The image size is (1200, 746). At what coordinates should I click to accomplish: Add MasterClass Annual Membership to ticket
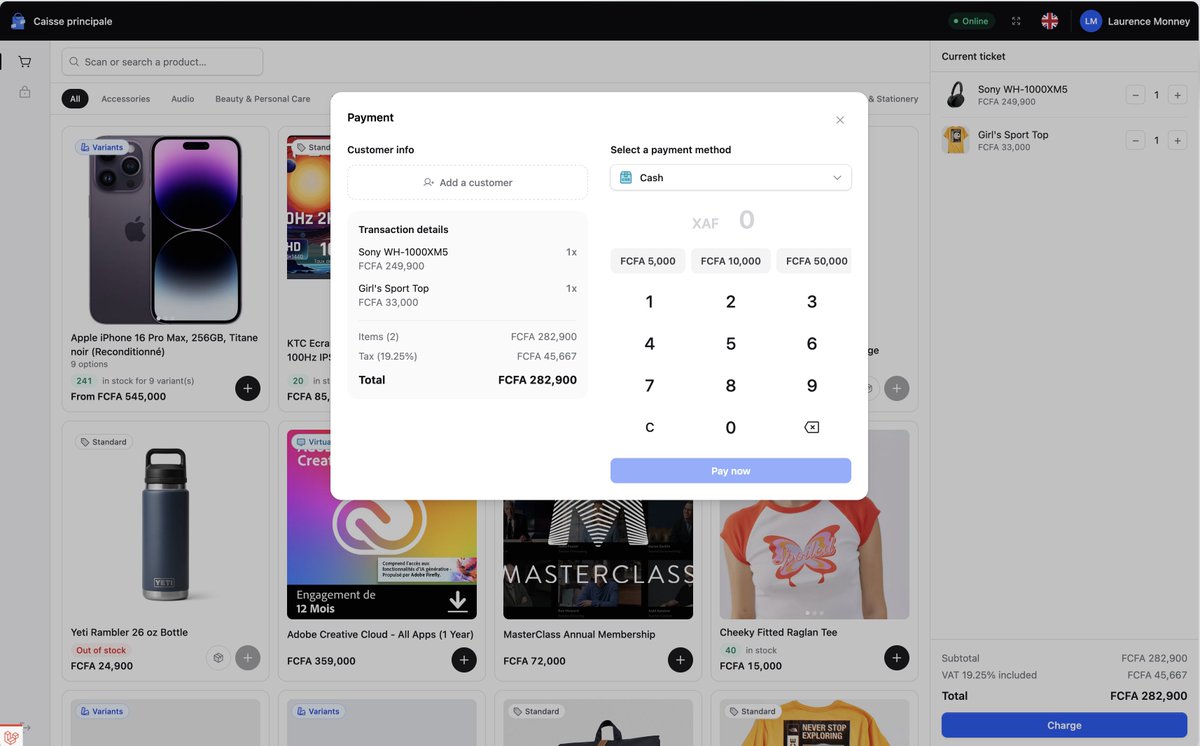click(x=680, y=660)
